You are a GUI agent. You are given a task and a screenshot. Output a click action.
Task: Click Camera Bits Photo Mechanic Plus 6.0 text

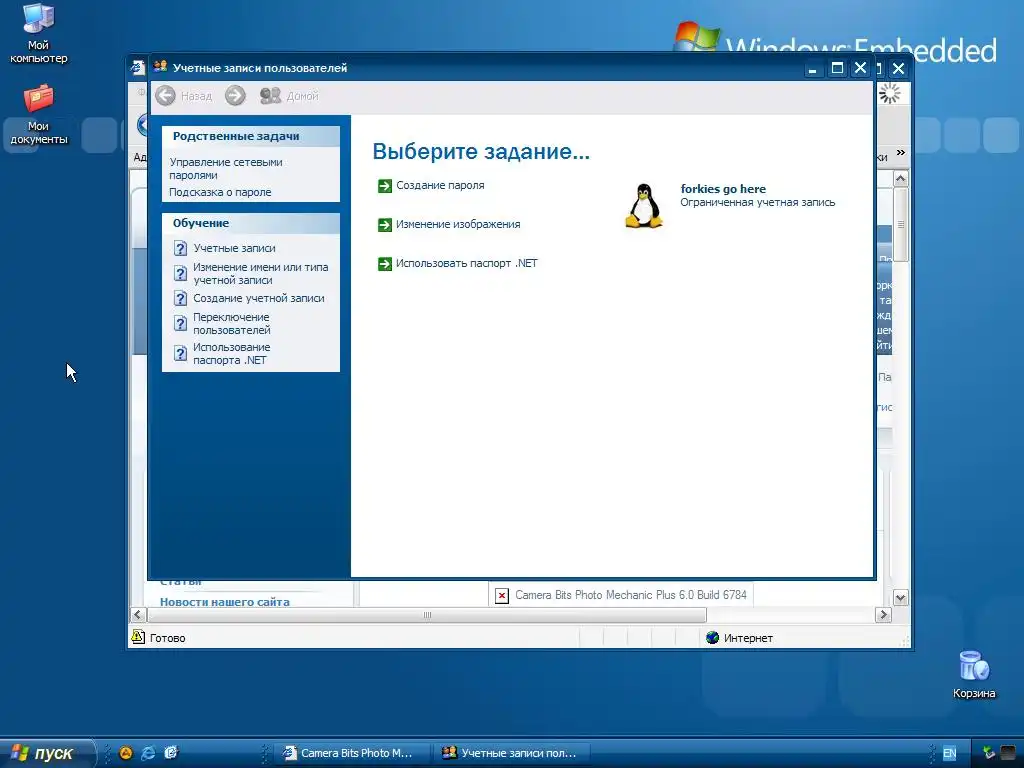click(630, 595)
